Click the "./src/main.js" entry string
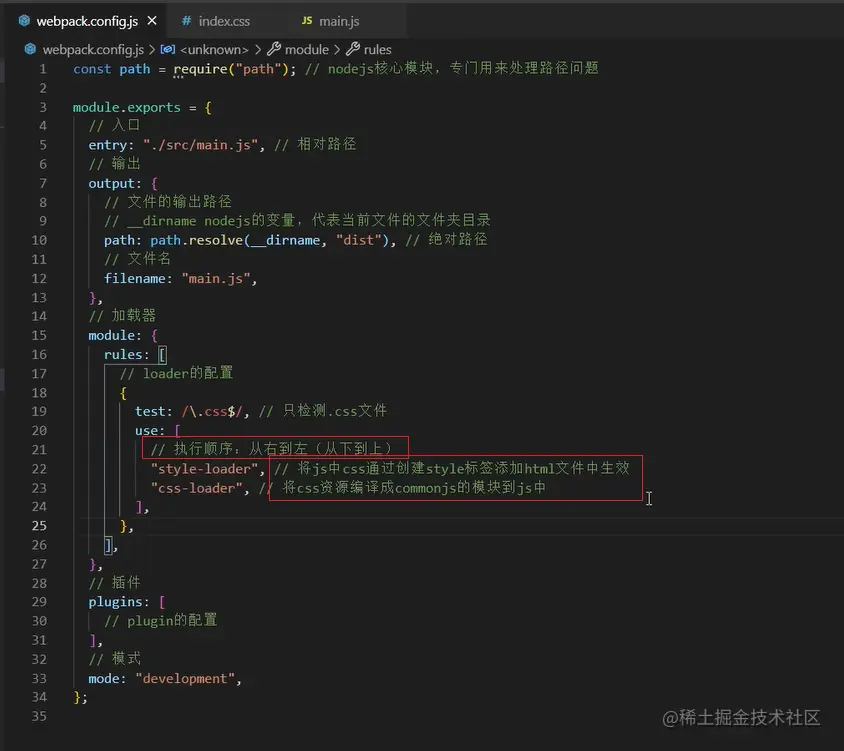 click(x=200, y=145)
